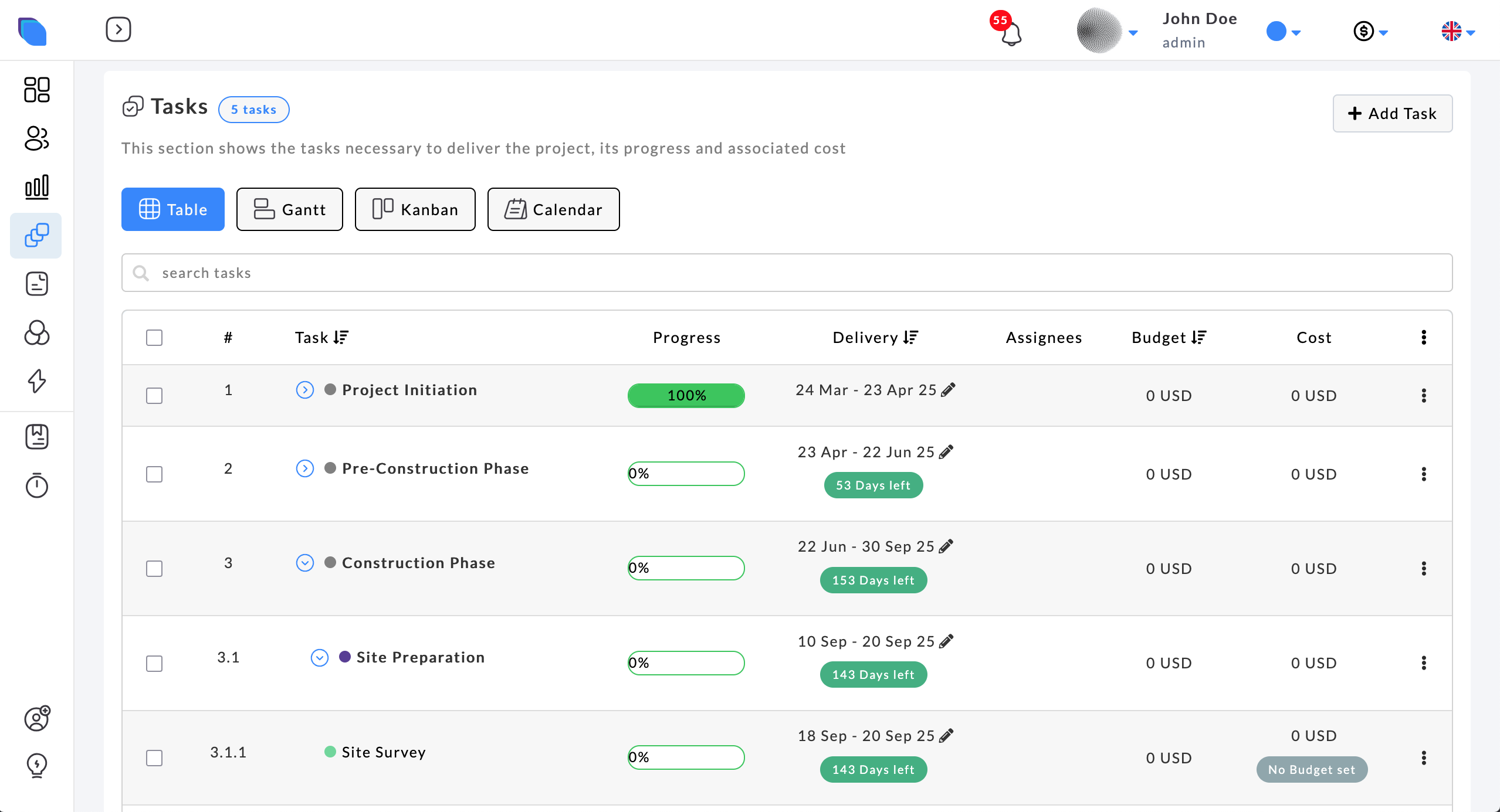Image resolution: width=1500 pixels, height=812 pixels.
Task: Open the bar chart reports icon
Action: [36, 187]
